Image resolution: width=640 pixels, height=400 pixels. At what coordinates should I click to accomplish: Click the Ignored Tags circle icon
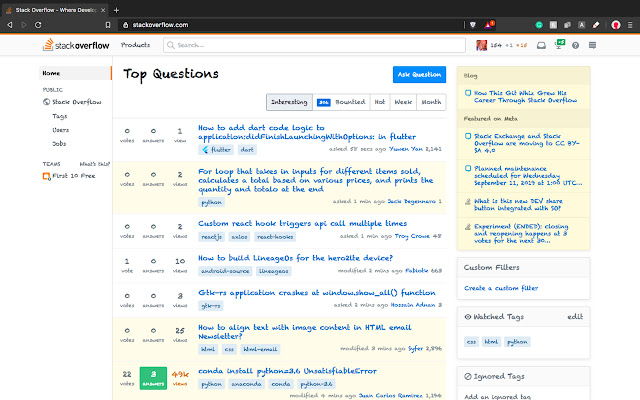click(x=468, y=376)
